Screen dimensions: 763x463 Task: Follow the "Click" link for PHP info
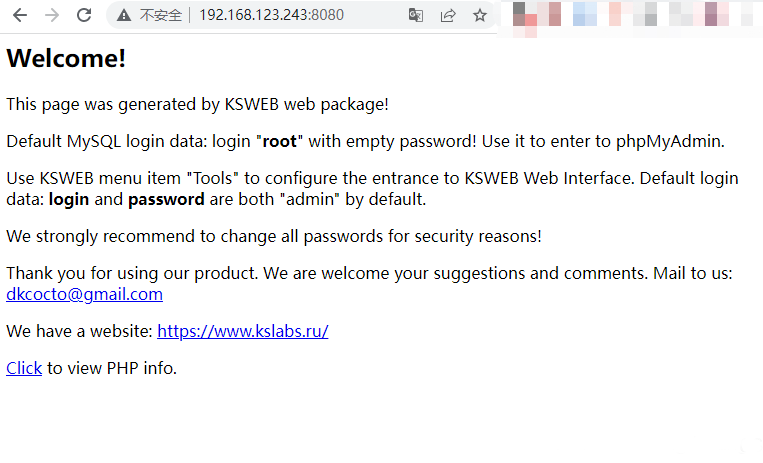(24, 368)
